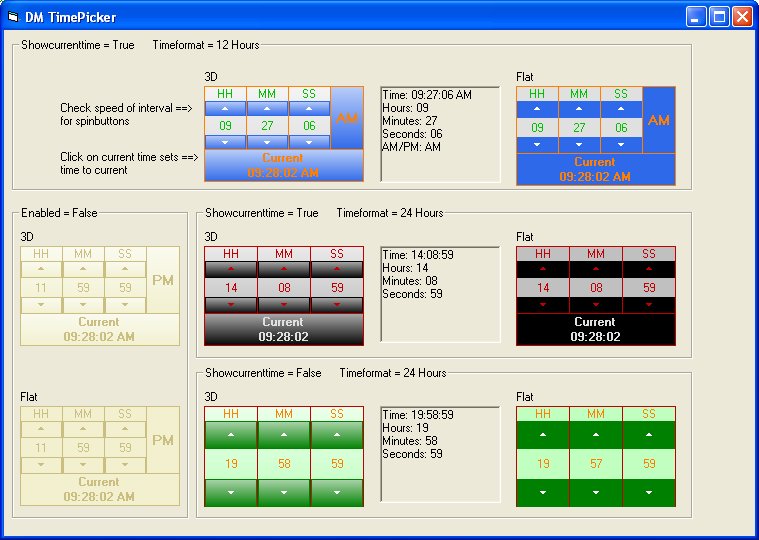Increase hours in gray 3D 24-hour picker
The height and width of the screenshot is (540, 759).
coord(231,269)
